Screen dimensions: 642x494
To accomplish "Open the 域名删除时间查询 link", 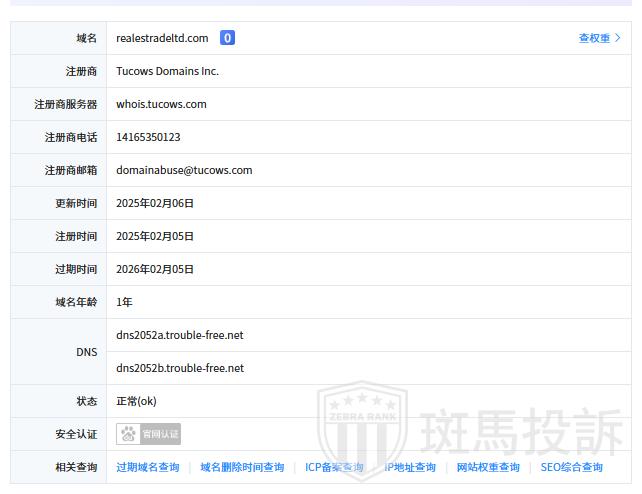I will pos(242,467).
